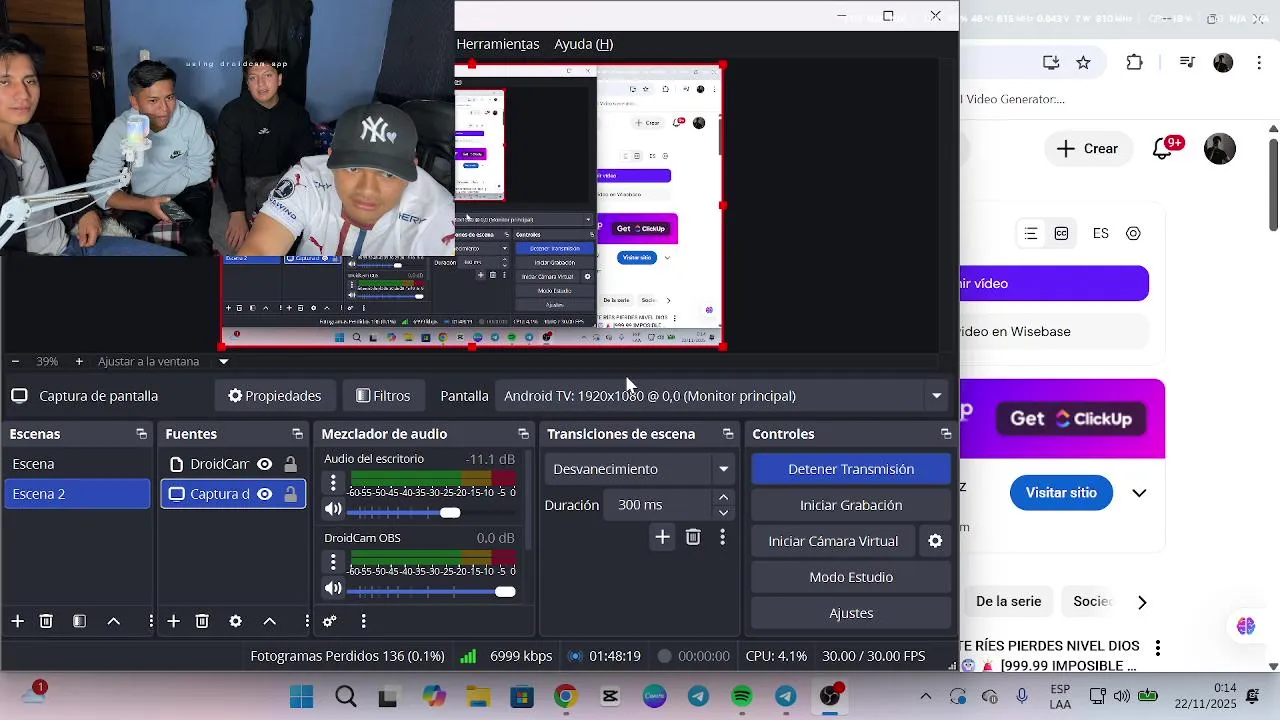Select the De la serie chip

[x=1009, y=601]
